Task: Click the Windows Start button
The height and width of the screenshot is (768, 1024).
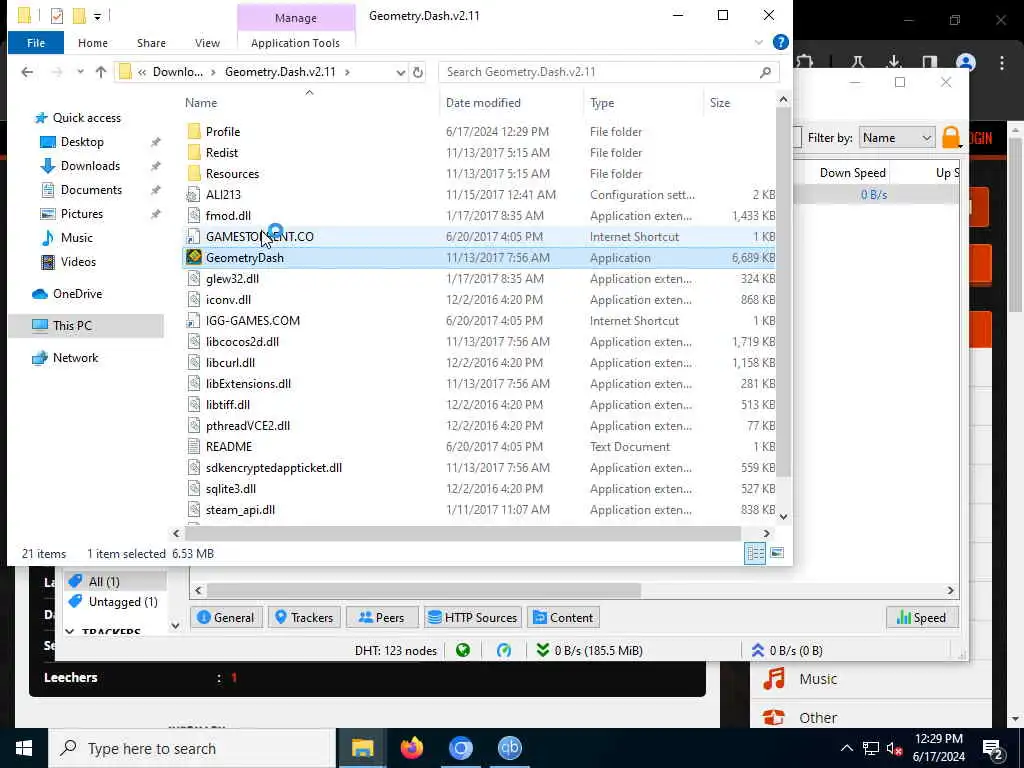Action: click(24, 748)
